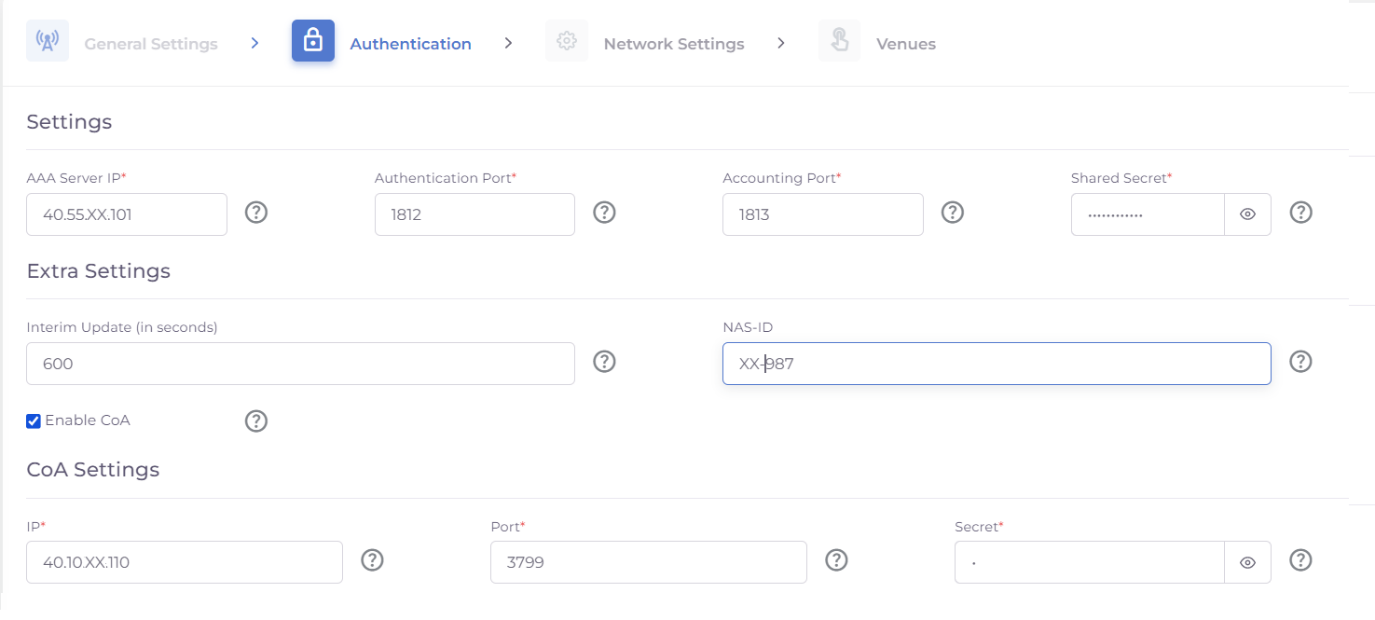Uncheck the Enable CoA checkbox
Viewport: 1375px width, 620px height.
(x=33, y=421)
